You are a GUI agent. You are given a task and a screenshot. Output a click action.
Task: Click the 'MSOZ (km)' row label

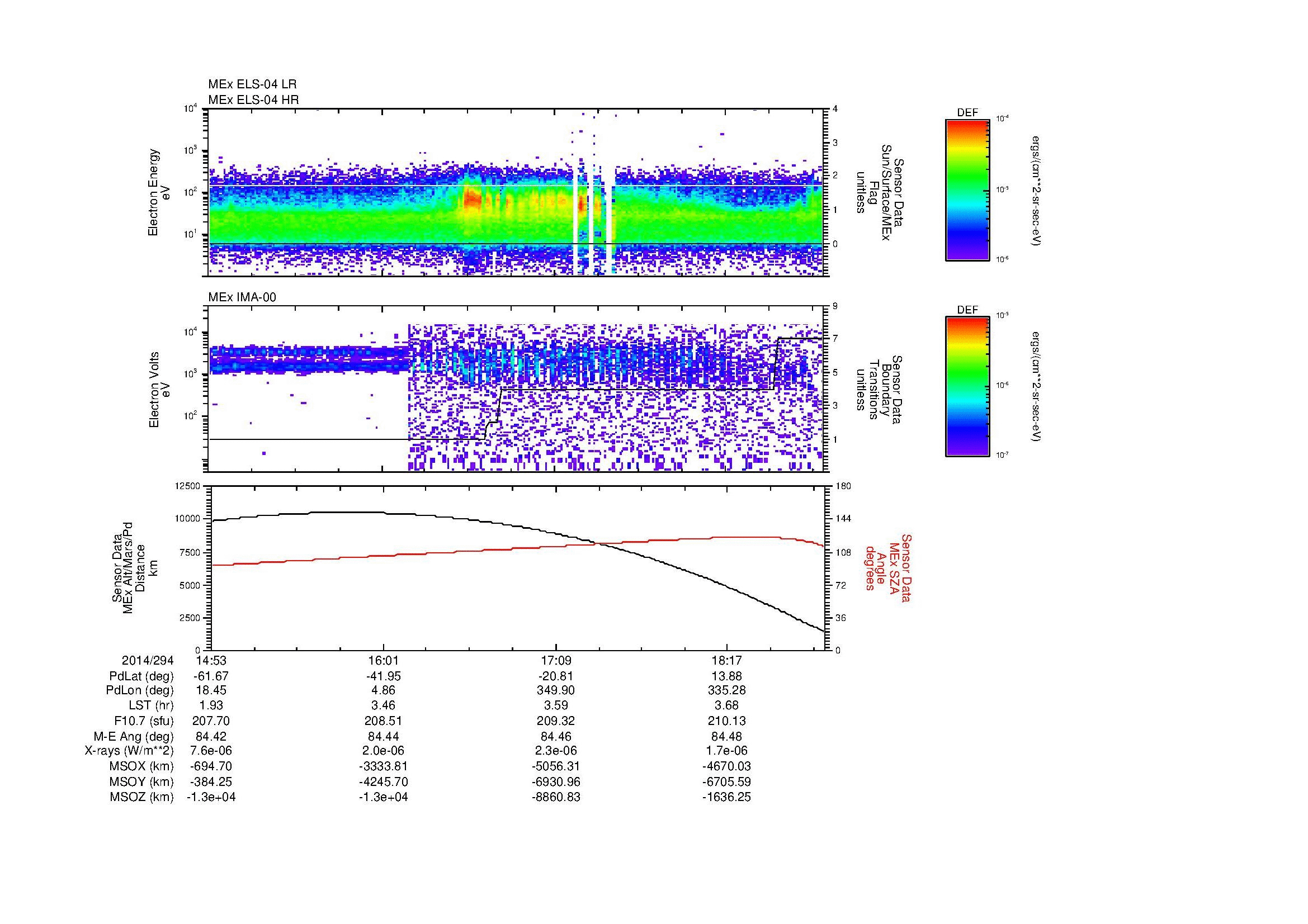[142, 797]
